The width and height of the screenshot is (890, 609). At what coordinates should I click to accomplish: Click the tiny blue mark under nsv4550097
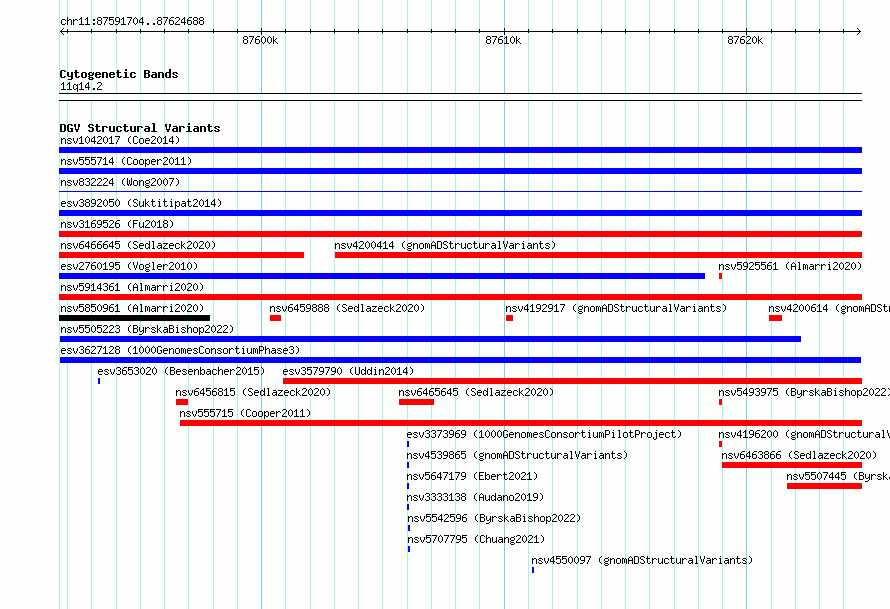[533, 570]
